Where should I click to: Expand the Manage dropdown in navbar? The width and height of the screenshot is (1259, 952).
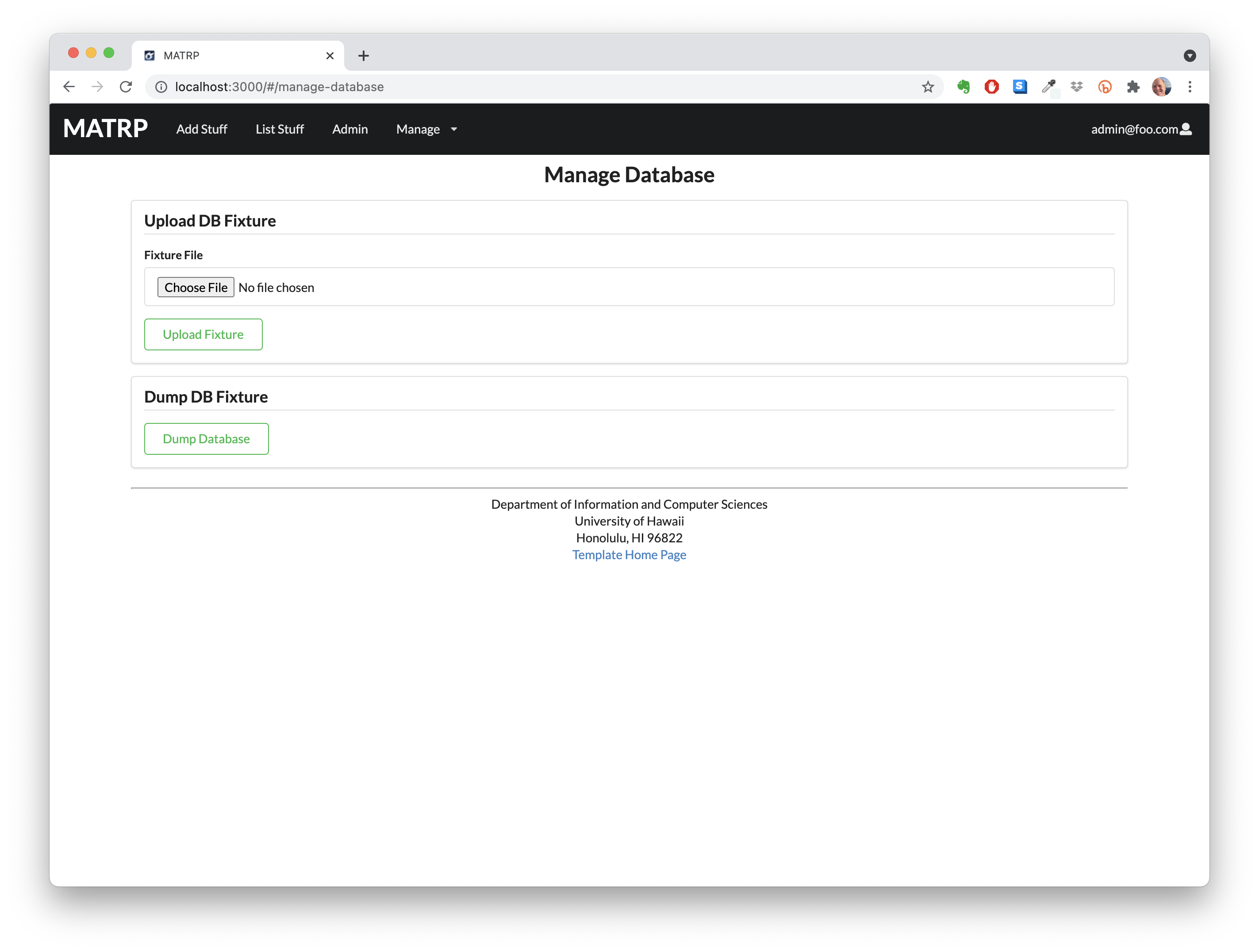[426, 129]
